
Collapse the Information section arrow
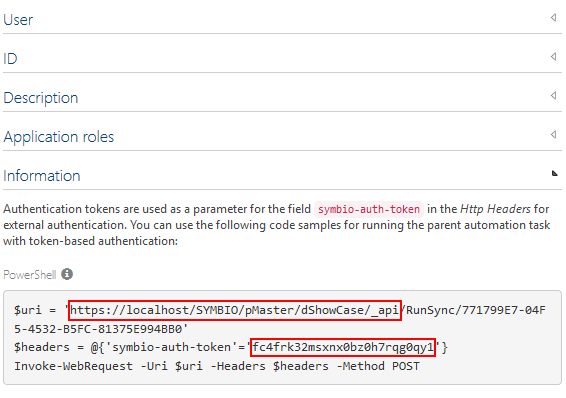(554, 174)
